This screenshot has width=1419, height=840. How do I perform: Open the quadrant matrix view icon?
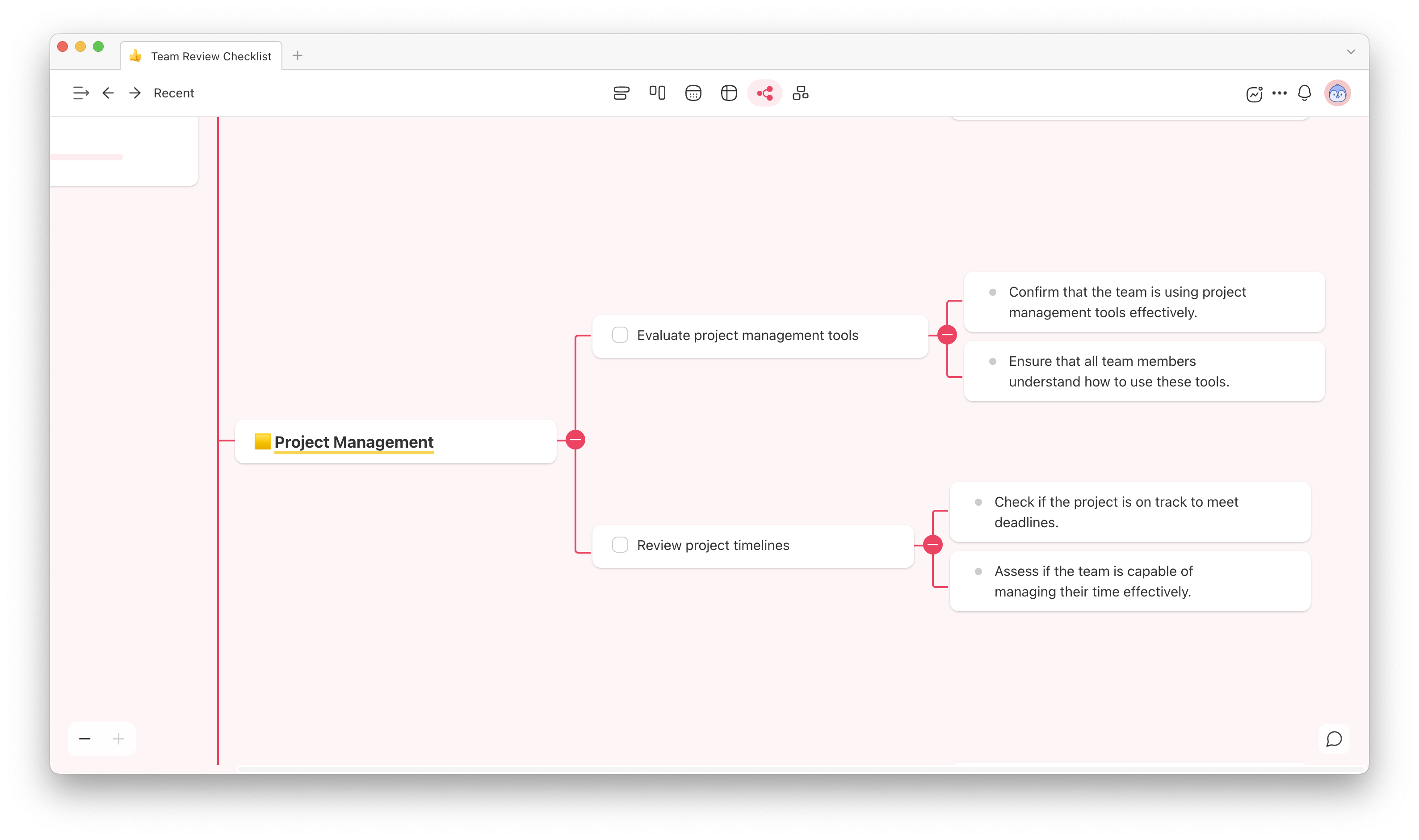tap(729, 93)
